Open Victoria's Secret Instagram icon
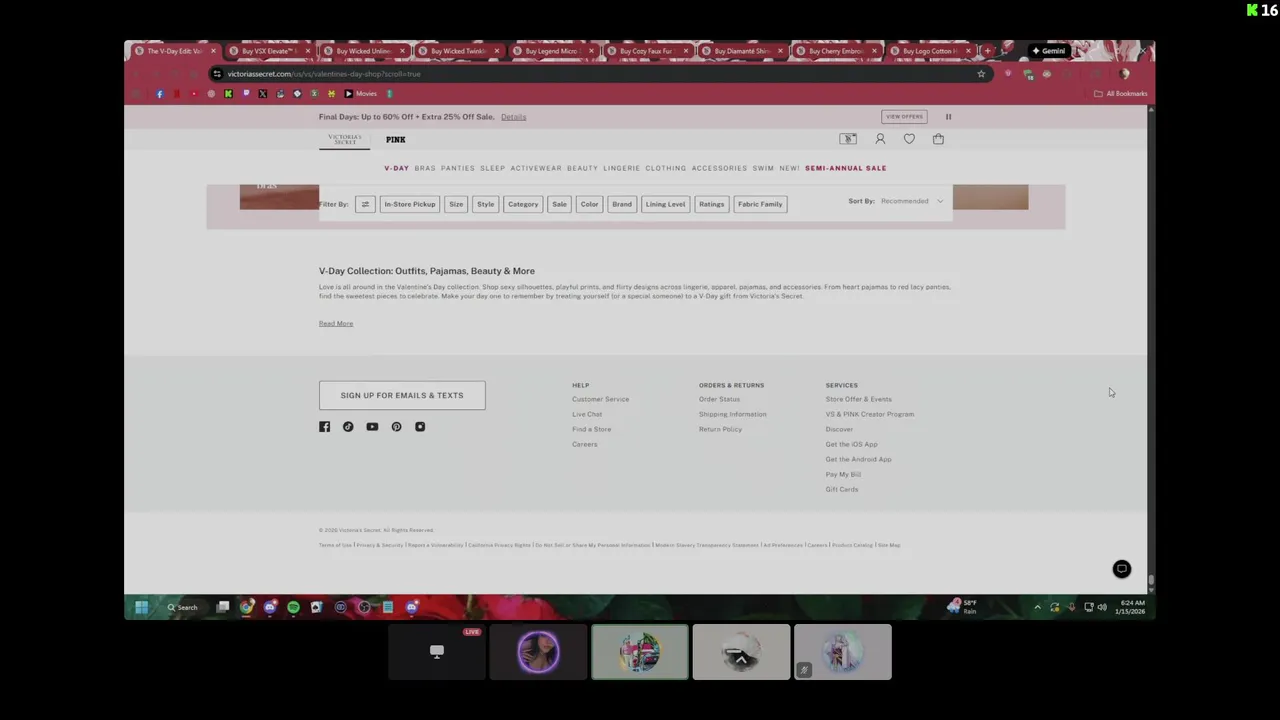Screen dimensions: 1280x720 (x=420, y=427)
